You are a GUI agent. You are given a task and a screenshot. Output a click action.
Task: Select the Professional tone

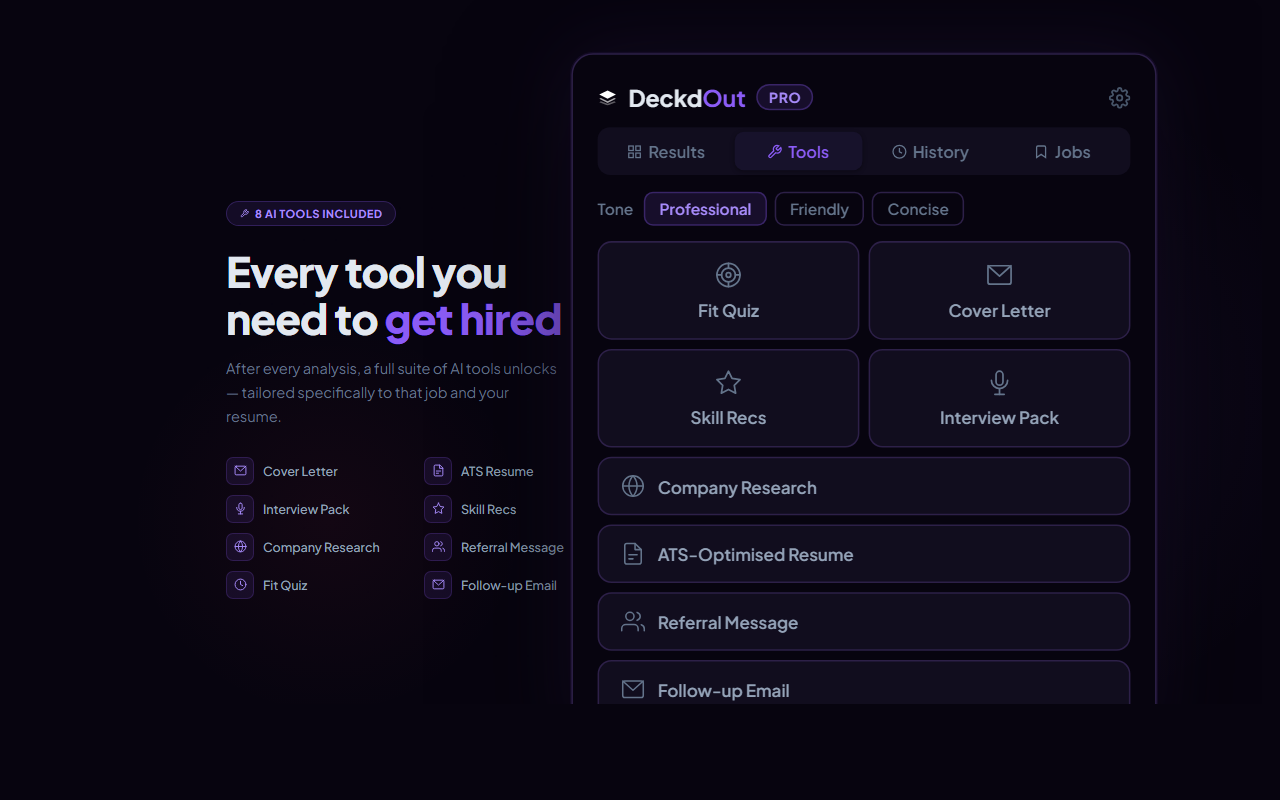[705, 209]
